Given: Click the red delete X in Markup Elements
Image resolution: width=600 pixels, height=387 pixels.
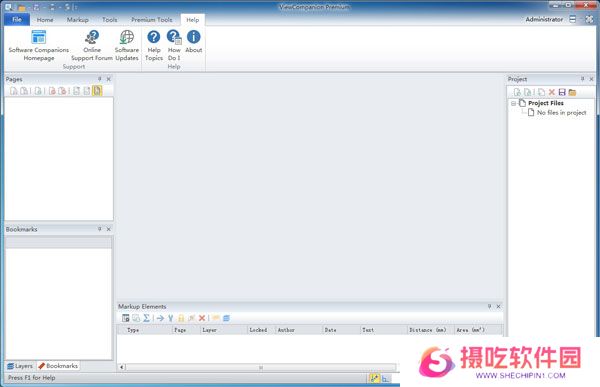Looking at the screenshot, I should click(202, 318).
